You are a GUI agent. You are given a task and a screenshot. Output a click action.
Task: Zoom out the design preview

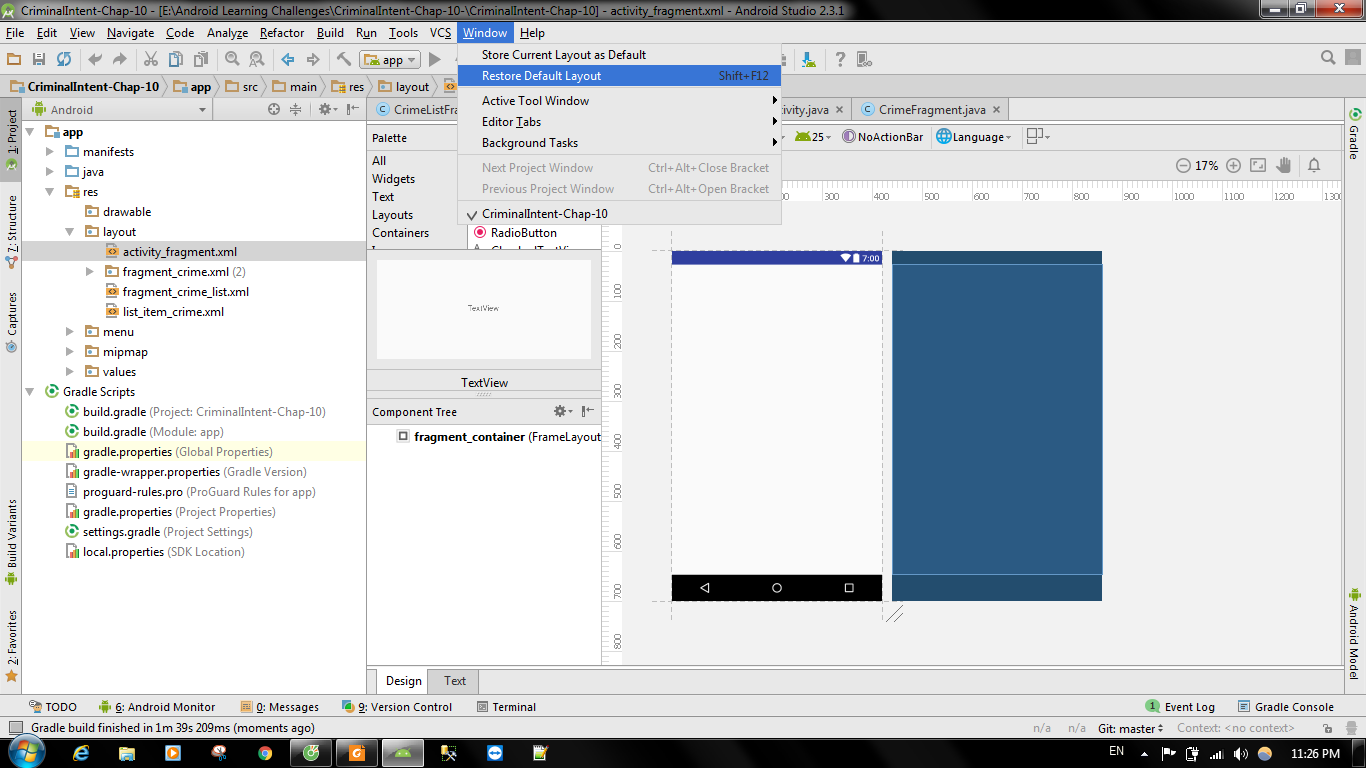click(x=1183, y=166)
